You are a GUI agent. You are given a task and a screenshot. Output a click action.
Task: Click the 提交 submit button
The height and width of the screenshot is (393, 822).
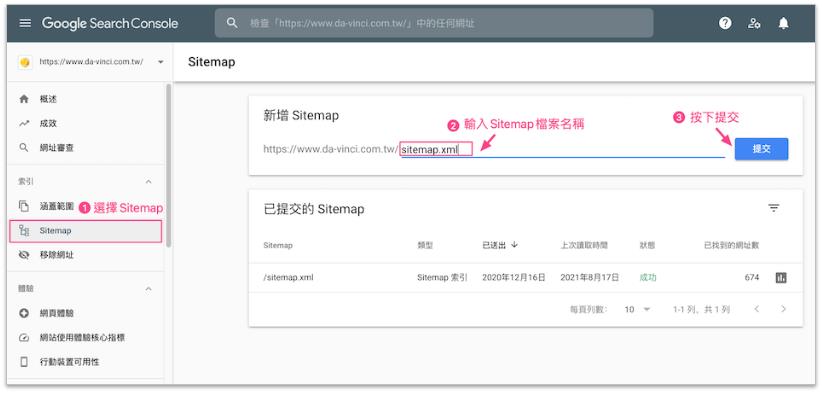tap(761, 149)
